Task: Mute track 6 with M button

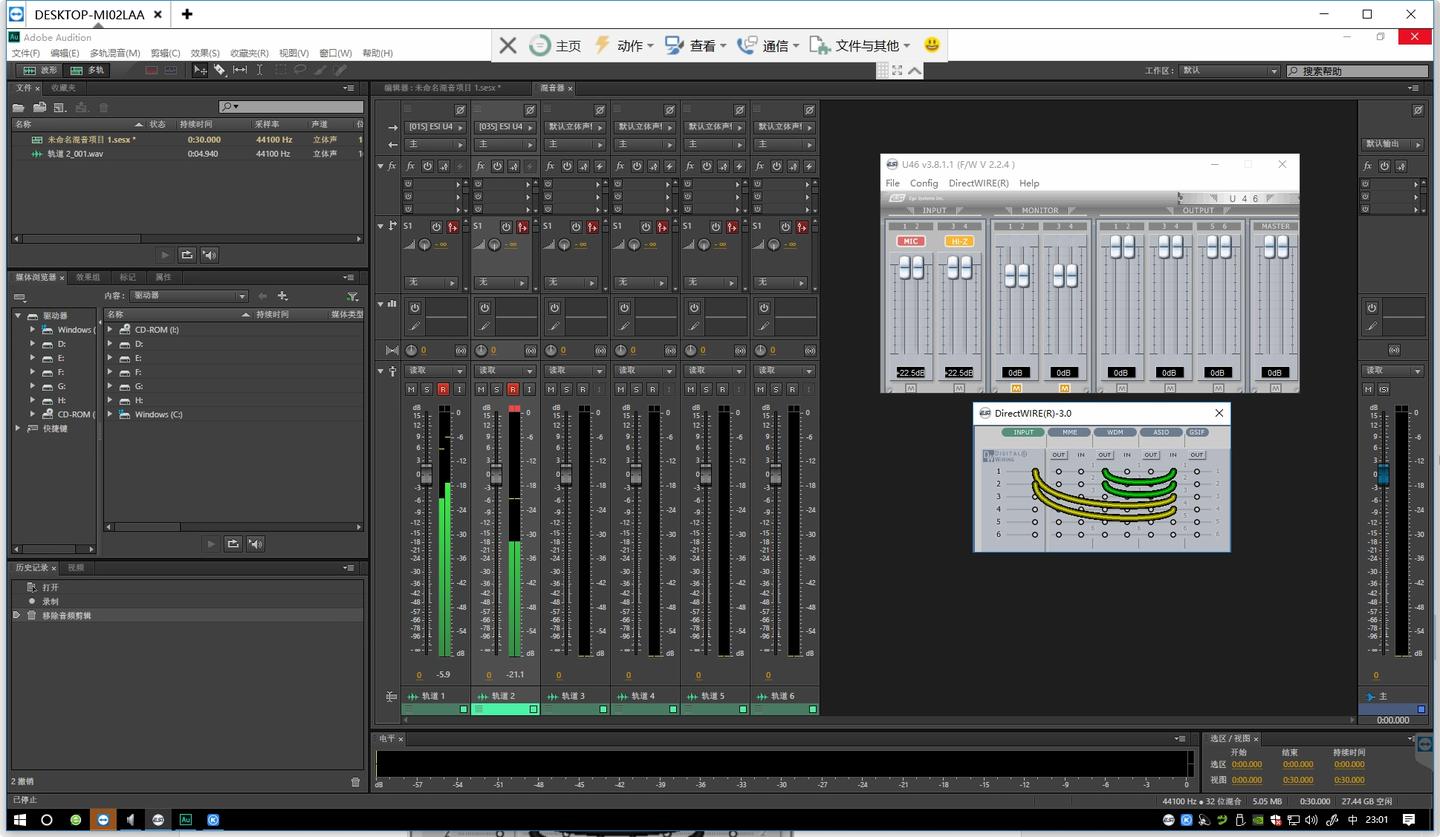Action: coord(761,389)
